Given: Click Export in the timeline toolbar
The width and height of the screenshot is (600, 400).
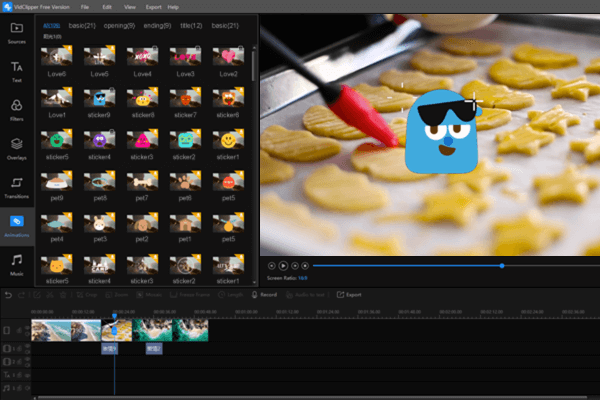Looking at the screenshot, I should 349,295.
